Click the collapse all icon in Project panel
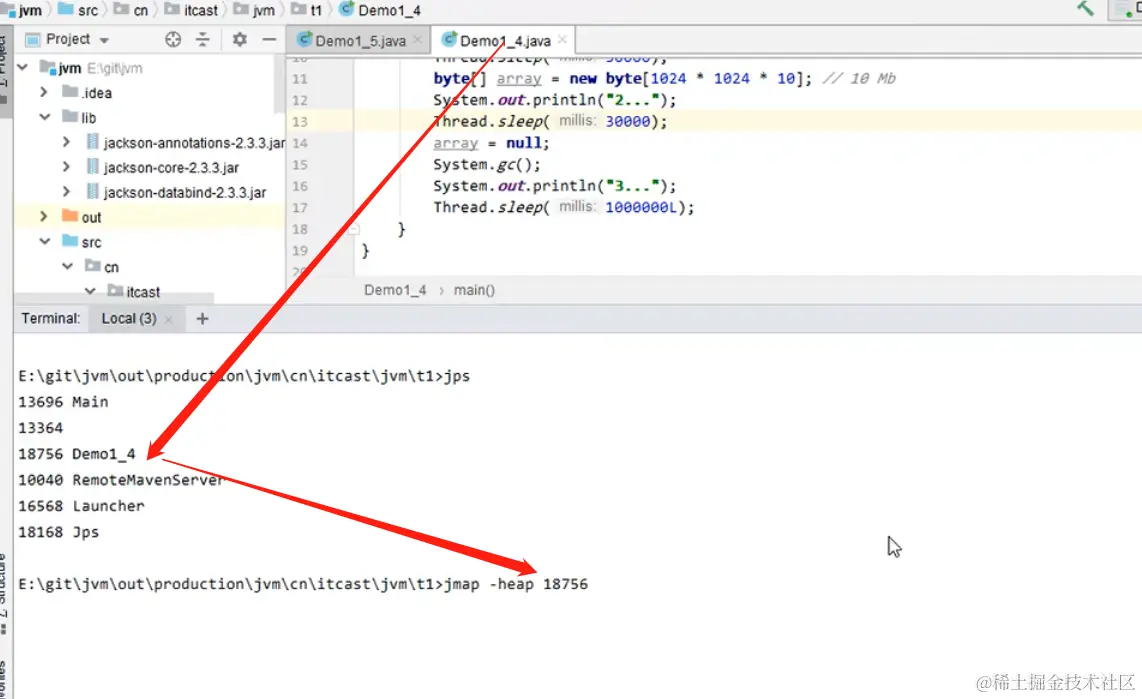The image size is (1142, 699). [x=203, y=39]
